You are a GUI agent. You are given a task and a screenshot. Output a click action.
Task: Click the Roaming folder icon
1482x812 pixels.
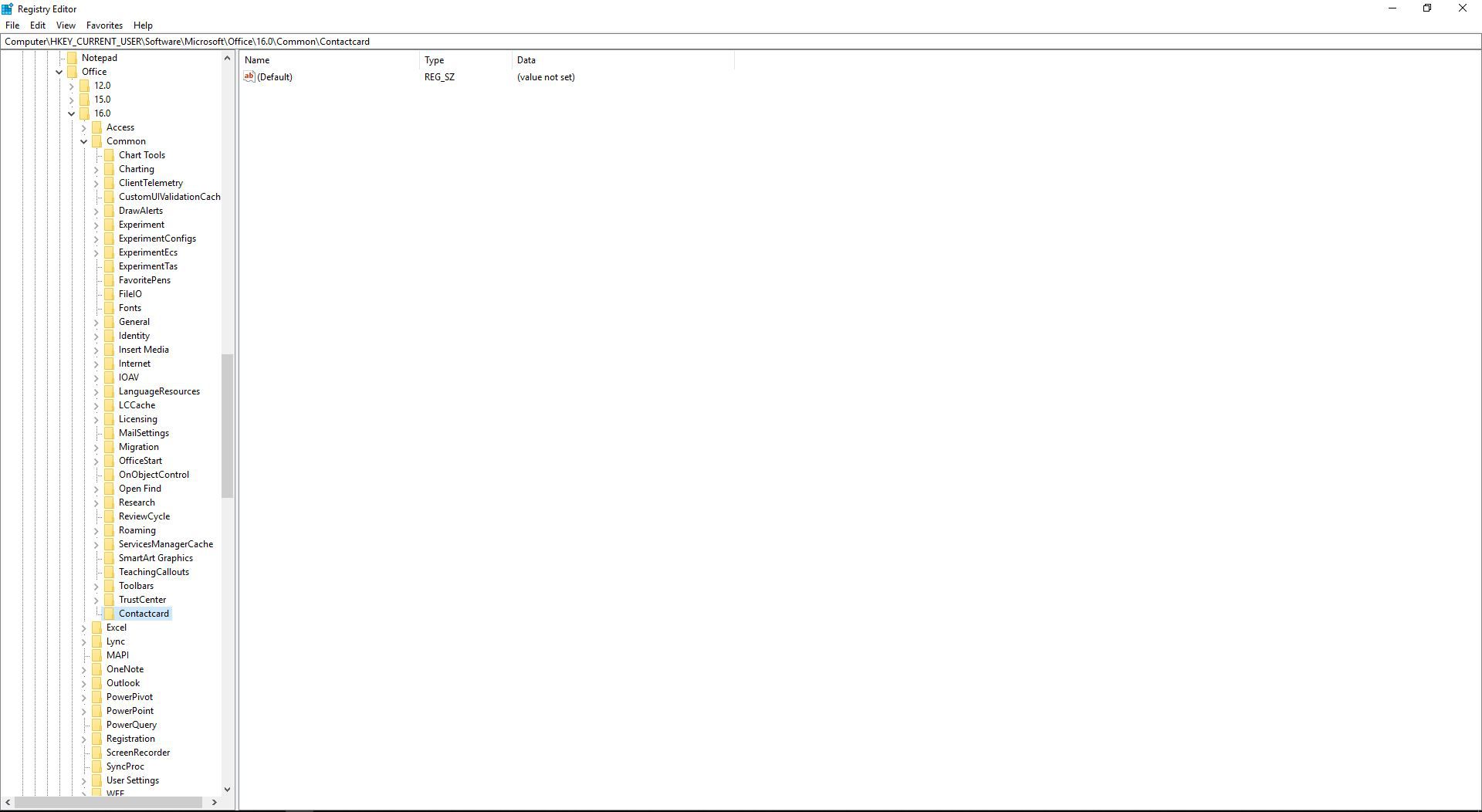coord(109,530)
